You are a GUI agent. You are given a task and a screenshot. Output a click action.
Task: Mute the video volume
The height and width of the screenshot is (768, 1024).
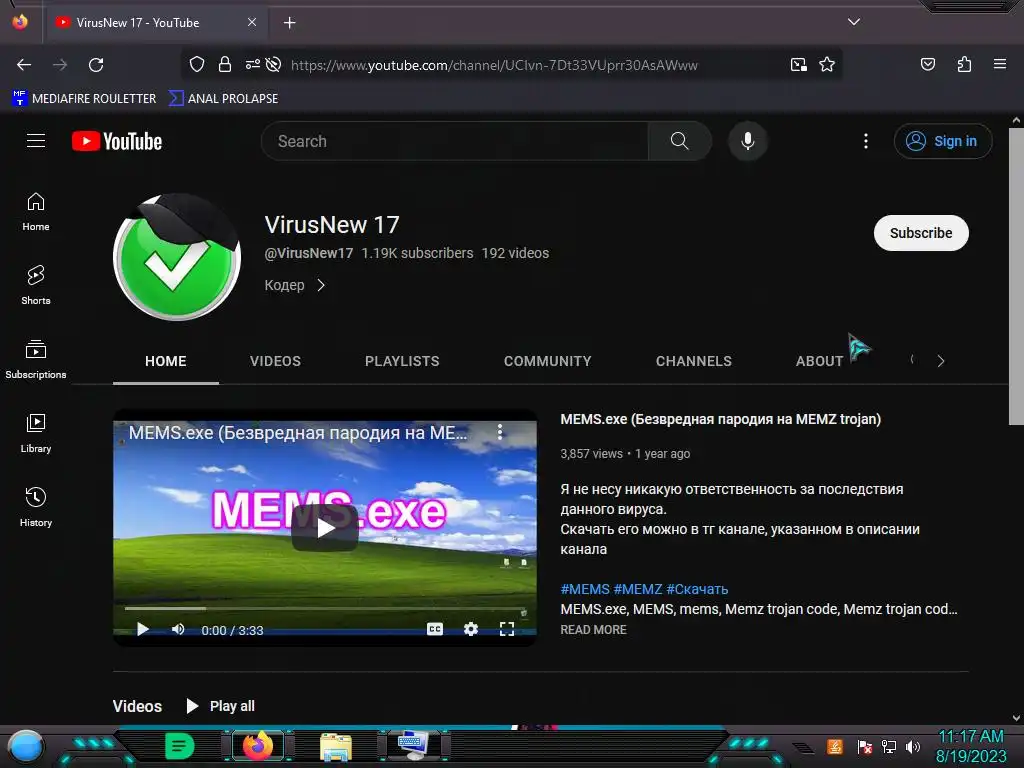(x=178, y=630)
